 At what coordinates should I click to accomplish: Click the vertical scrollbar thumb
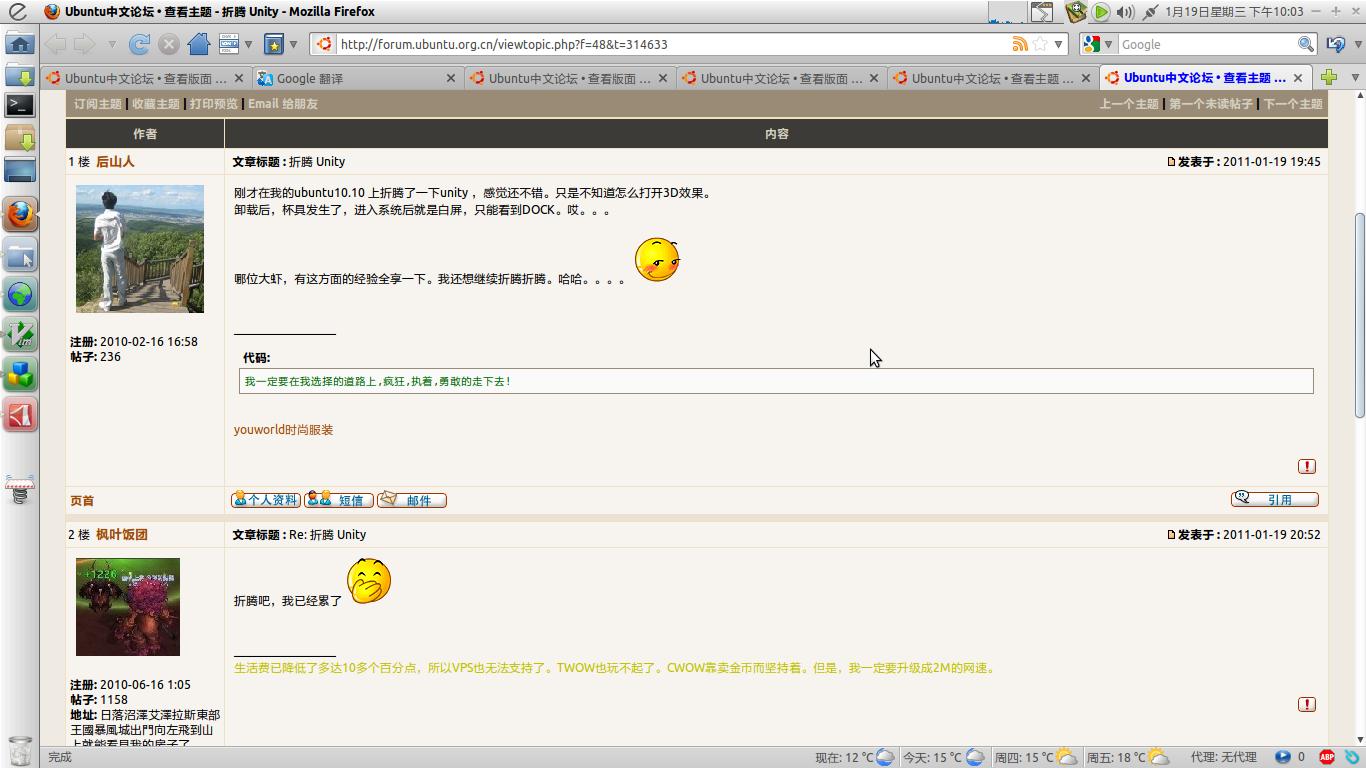(1359, 315)
